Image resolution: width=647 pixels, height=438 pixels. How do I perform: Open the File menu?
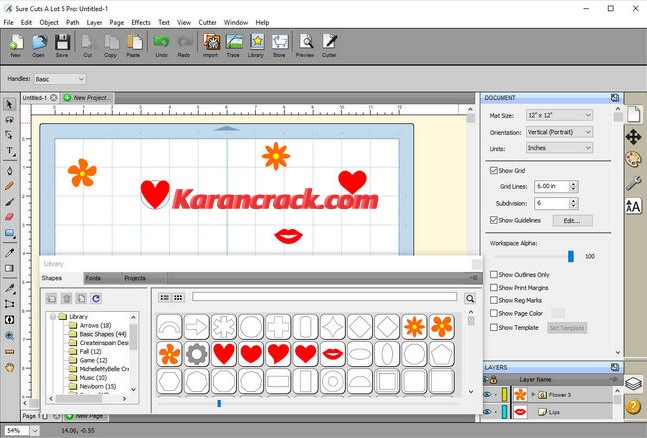tap(9, 22)
